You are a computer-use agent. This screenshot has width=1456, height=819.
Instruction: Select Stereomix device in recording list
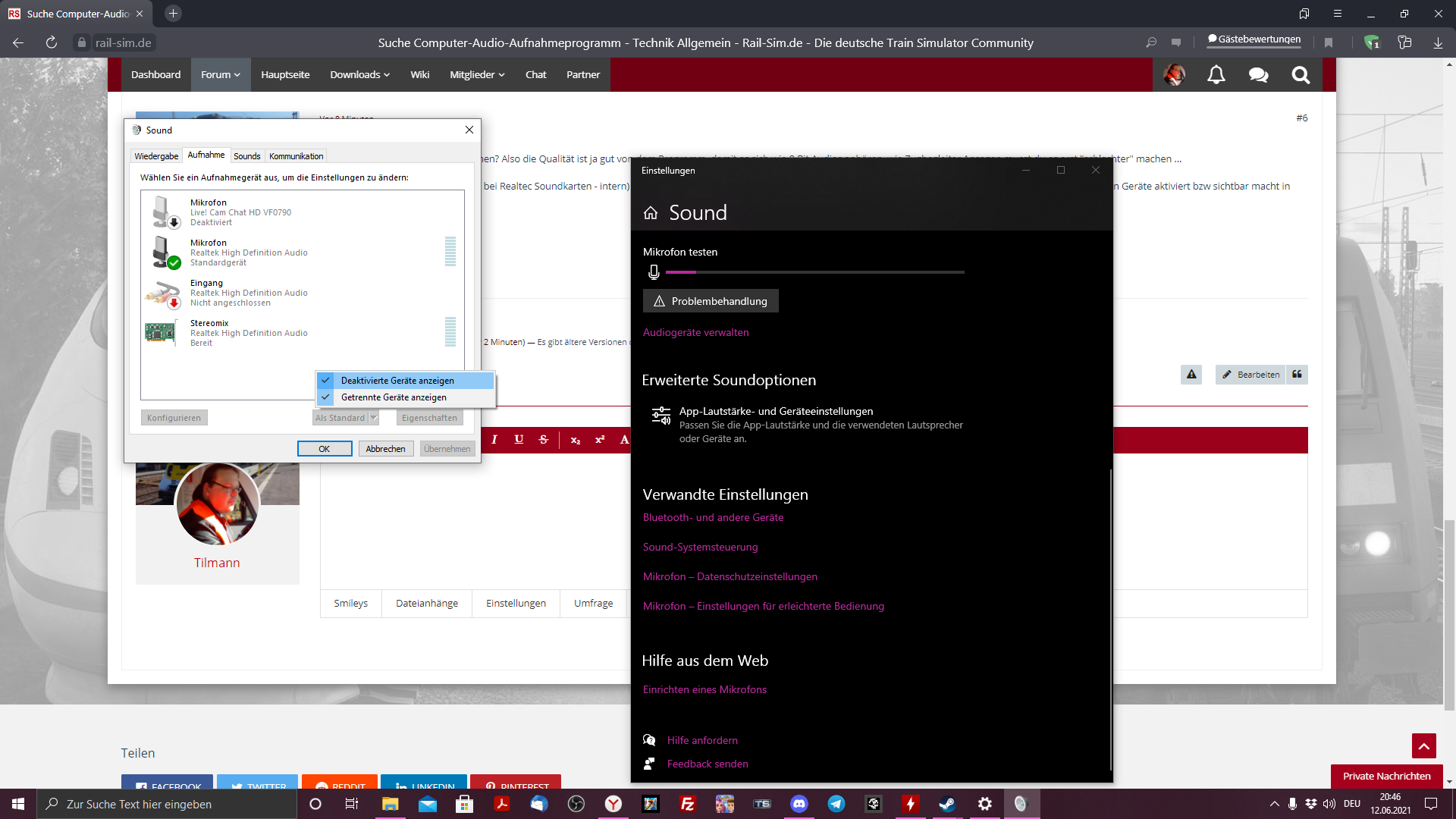click(x=249, y=333)
